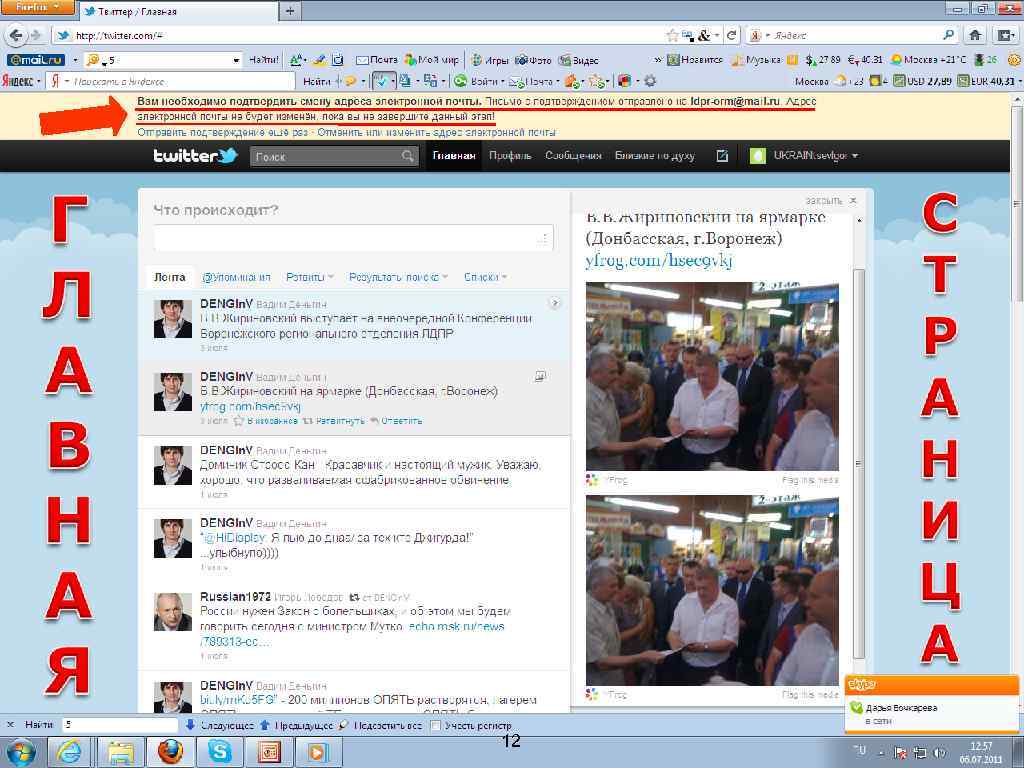The width and height of the screenshot is (1024, 768).
Task: Open the upper Zhirinovsky photo in detail pane
Action: [x=712, y=376]
